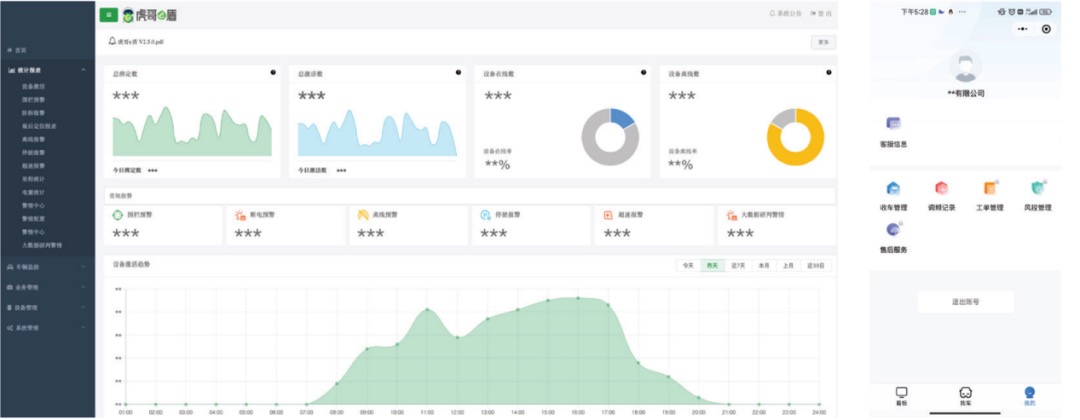The image size is (1080, 420).
Task: Open the 工单管理 icon
Action: point(990,188)
